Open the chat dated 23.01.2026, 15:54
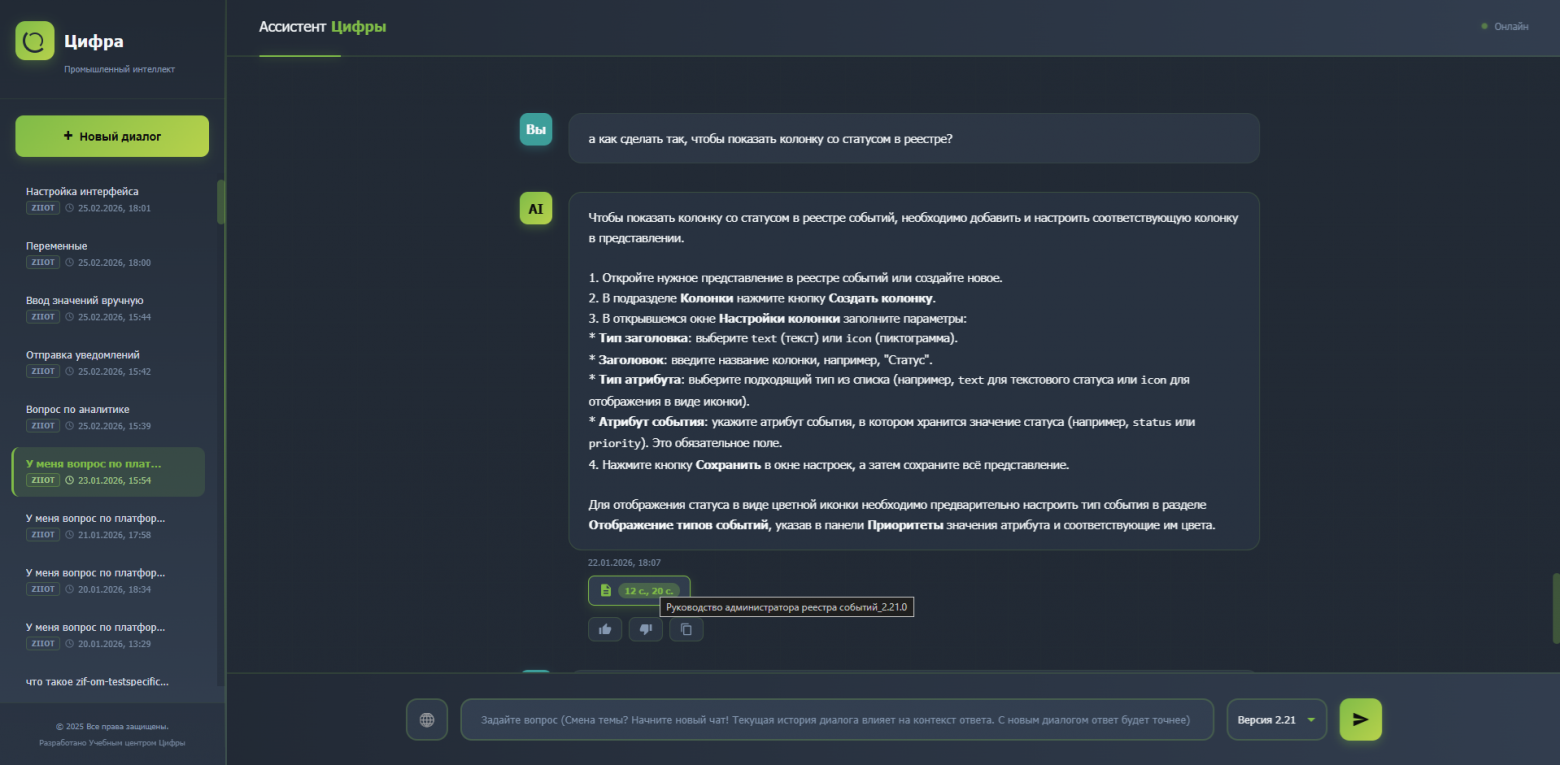This screenshot has width=1560, height=765. [108, 472]
